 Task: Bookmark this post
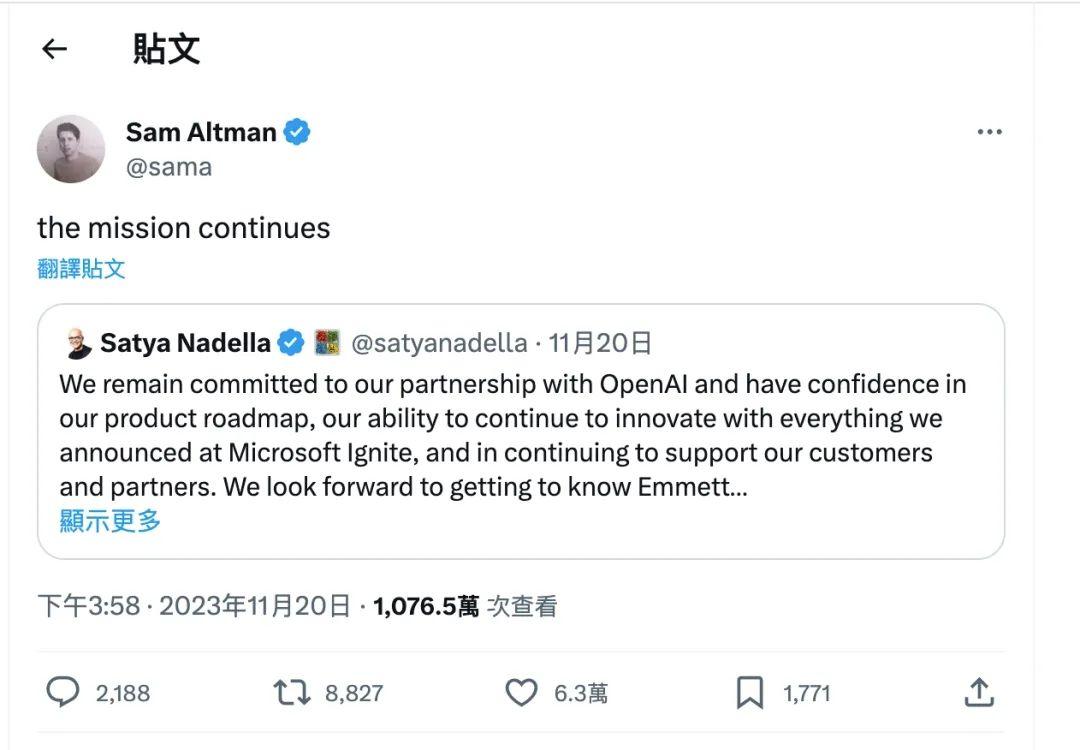coord(750,692)
